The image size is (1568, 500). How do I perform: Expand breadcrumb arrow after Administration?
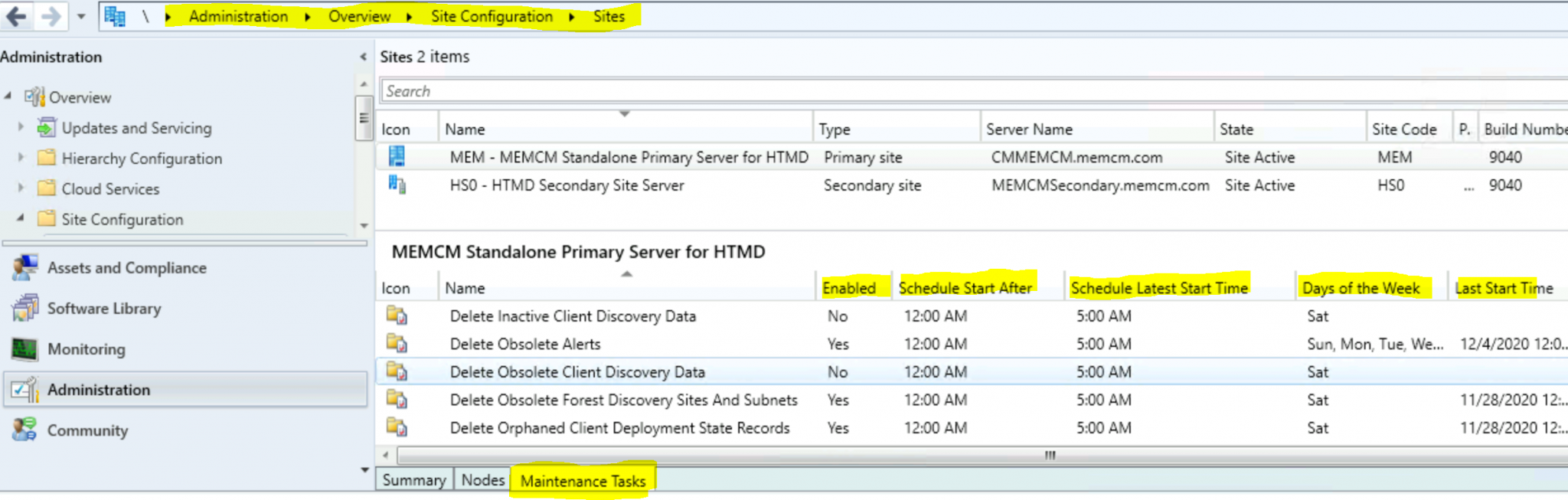(308, 17)
